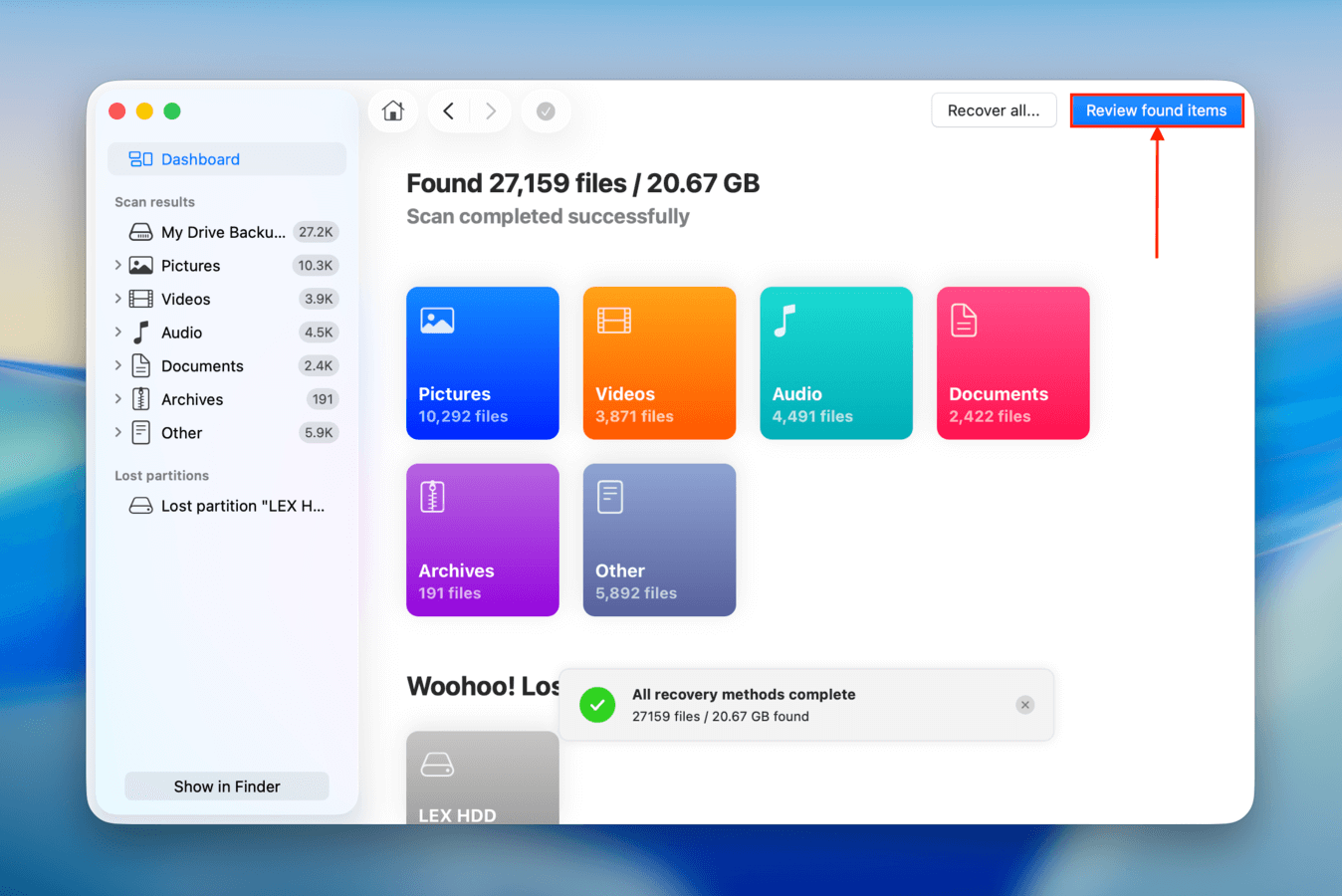The image size is (1342, 896).
Task: Open the Documents category tile
Action: tap(1012, 362)
